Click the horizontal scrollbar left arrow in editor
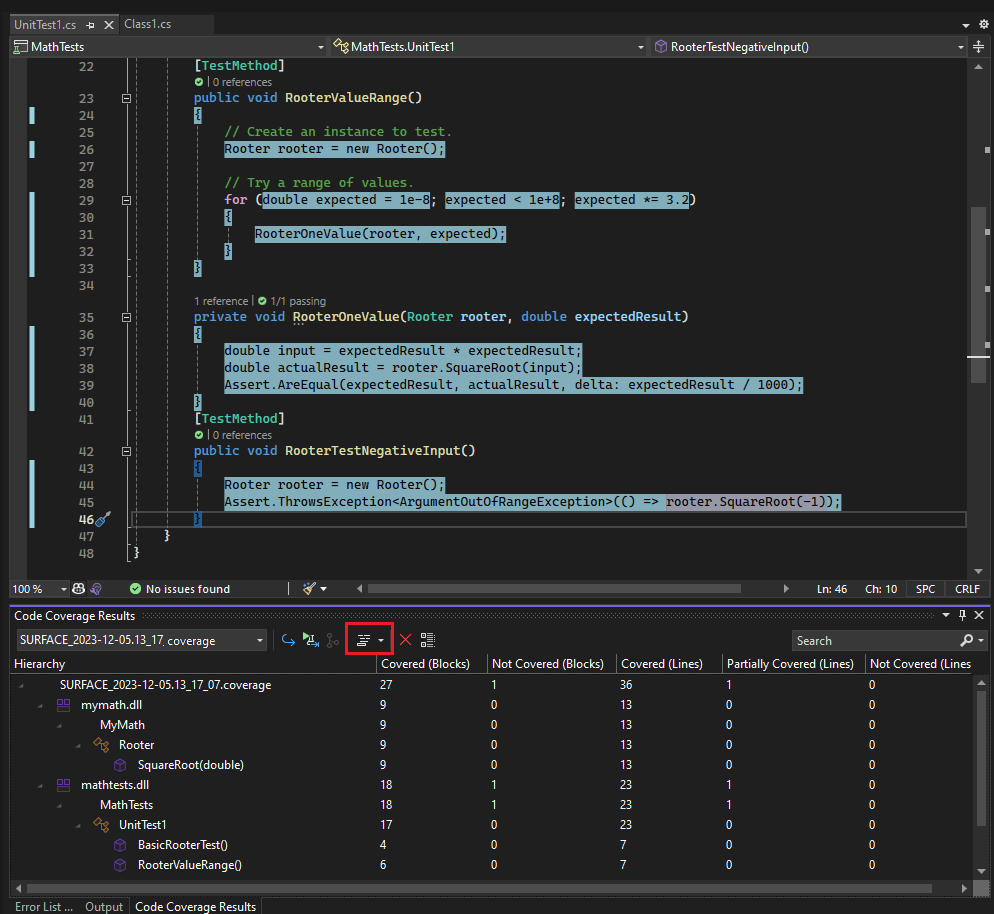This screenshot has height=914, width=994. [359, 589]
